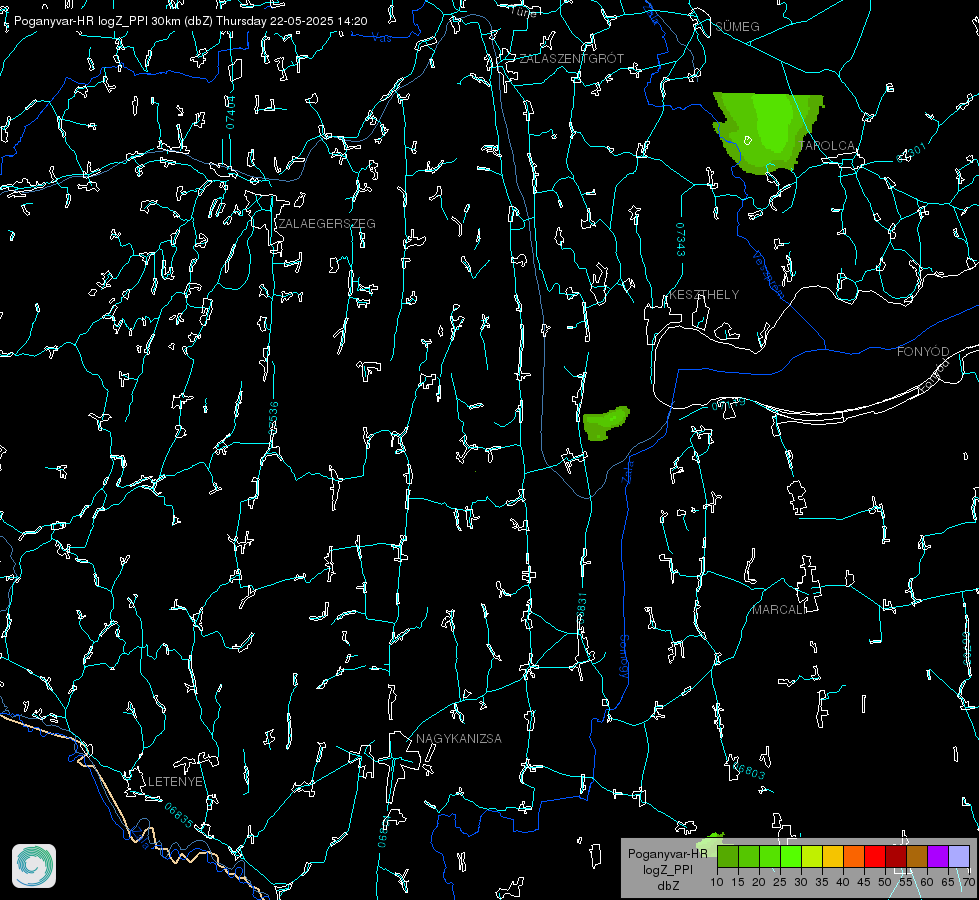Viewport: 979px width, 900px height.
Task: Select the 65-70 dBZ lavender legend swatch
Action: (959, 856)
